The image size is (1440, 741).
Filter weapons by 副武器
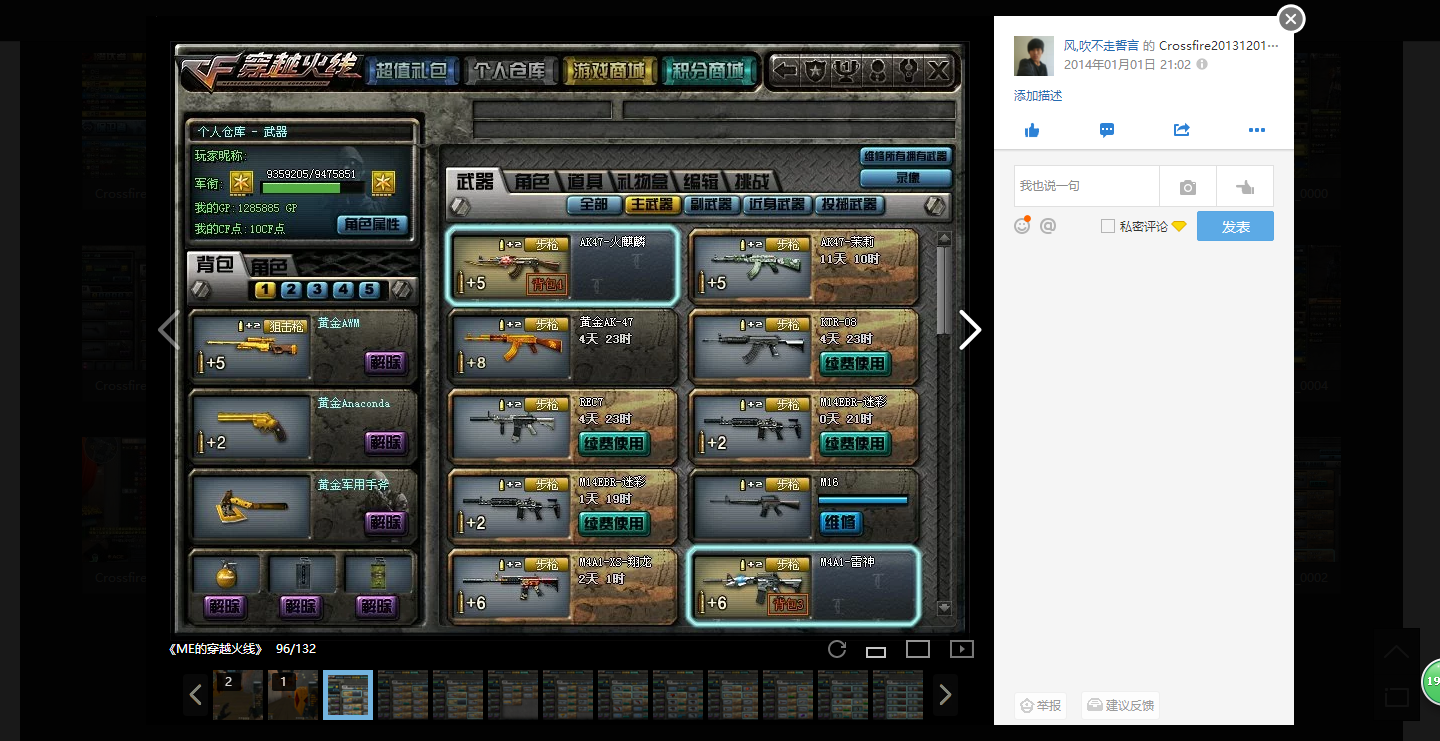pyautogui.click(x=711, y=204)
